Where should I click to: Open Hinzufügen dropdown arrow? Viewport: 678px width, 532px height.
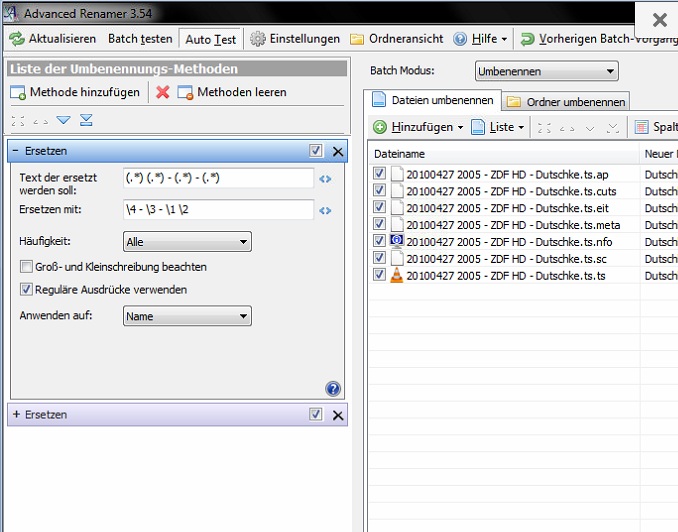click(460, 128)
